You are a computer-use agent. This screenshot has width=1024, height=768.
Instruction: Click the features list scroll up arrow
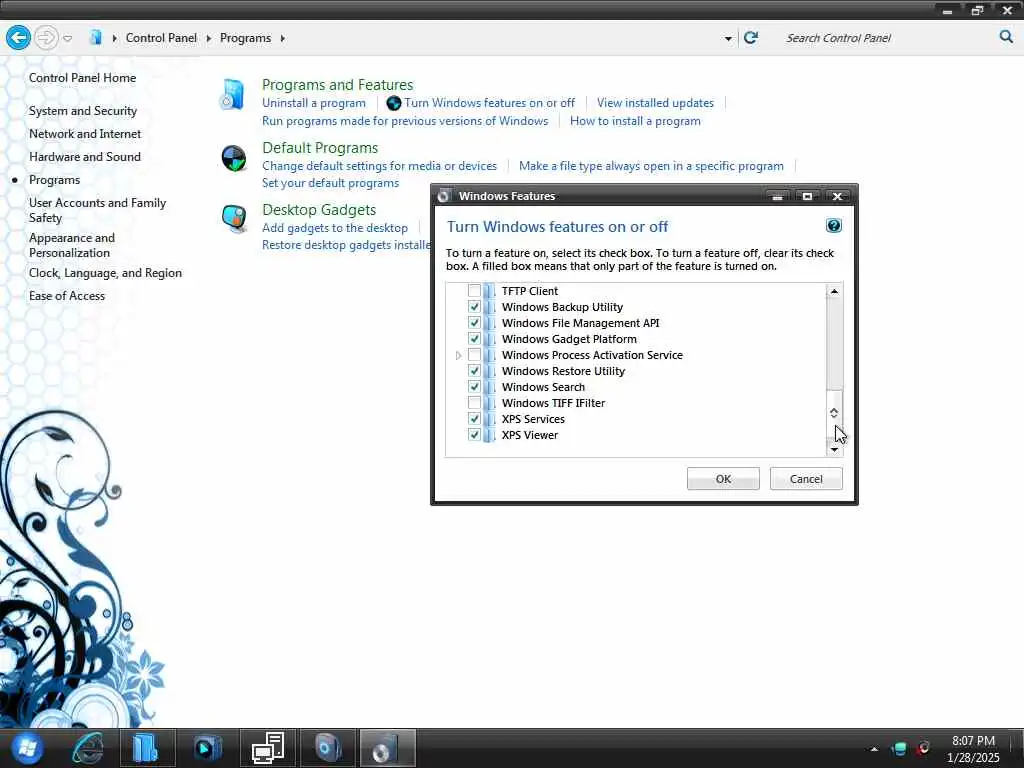pos(834,291)
